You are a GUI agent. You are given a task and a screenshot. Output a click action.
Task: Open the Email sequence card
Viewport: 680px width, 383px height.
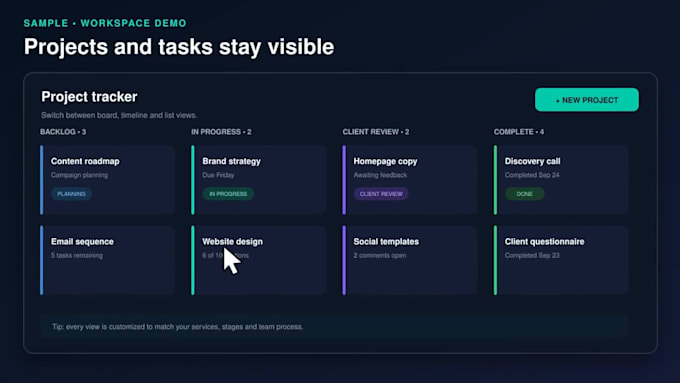tap(108, 260)
